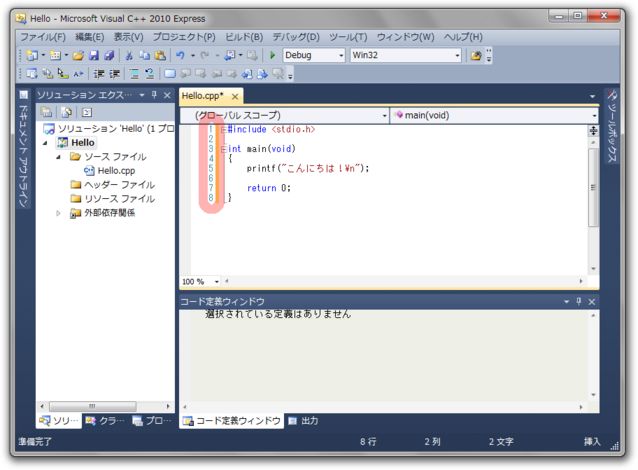This screenshot has height=470, width=638.
Task: Undo the last edit with the blue arrow
Action: point(180,55)
